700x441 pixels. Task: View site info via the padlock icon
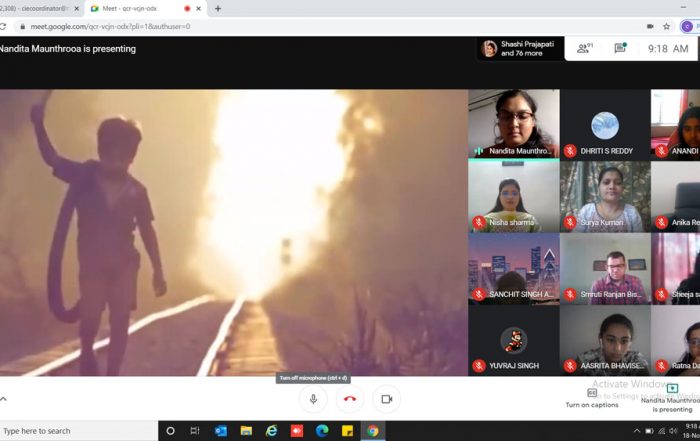[x=22, y=26]
